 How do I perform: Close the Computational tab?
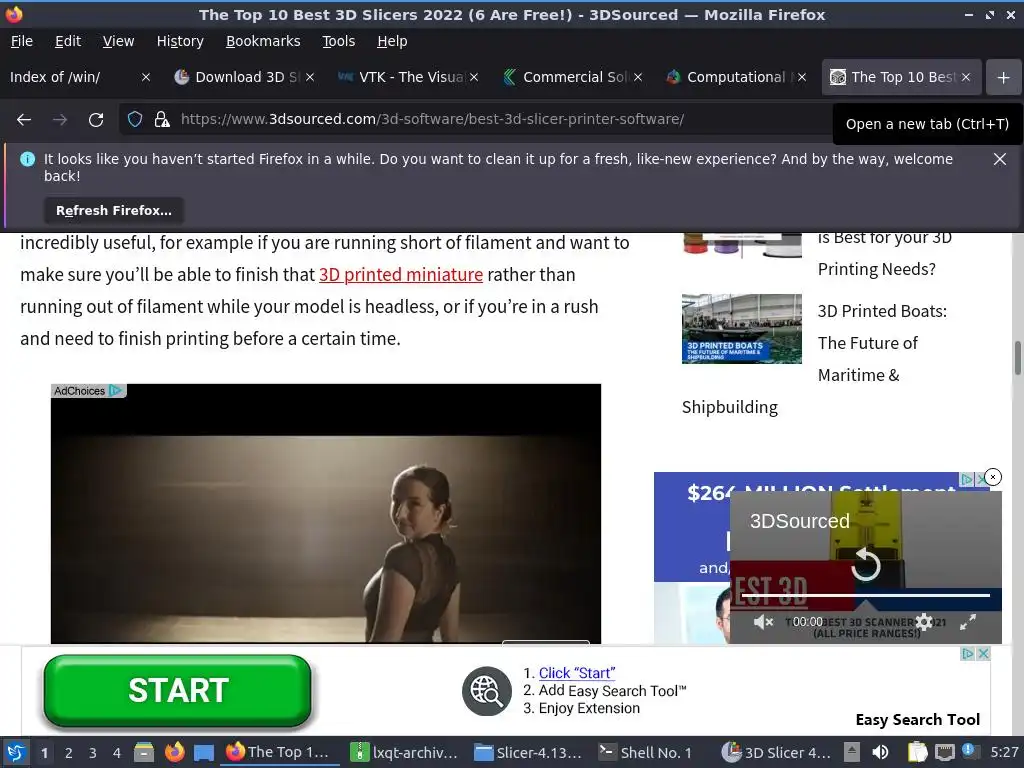(802, 77)
